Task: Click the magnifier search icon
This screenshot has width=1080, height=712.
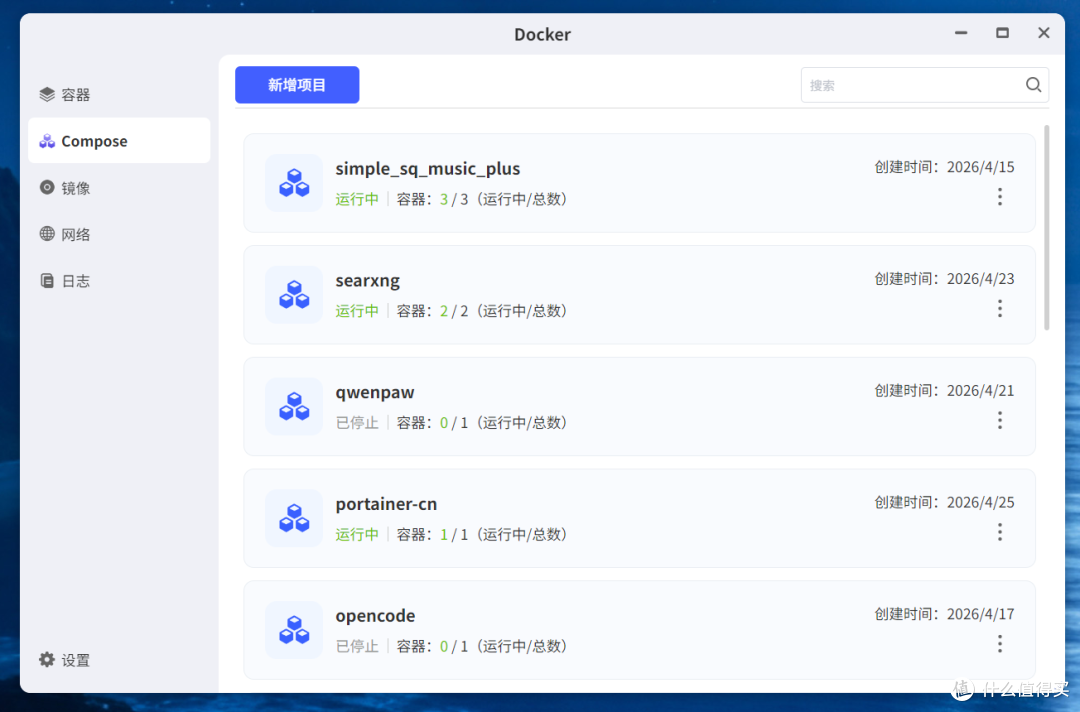Action: (x=1033, y=85)
